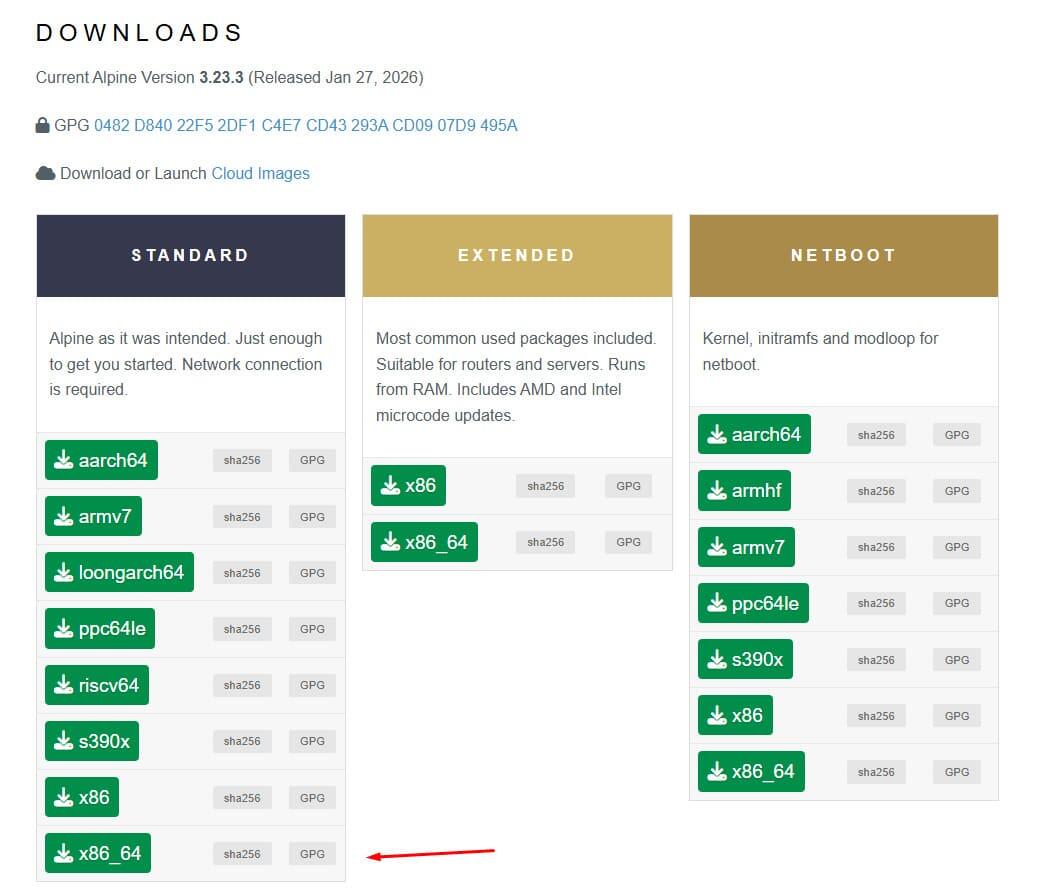Download Netboot s390x image
The height and width of the screenshot is (893, 1059).
pos(745,659)
